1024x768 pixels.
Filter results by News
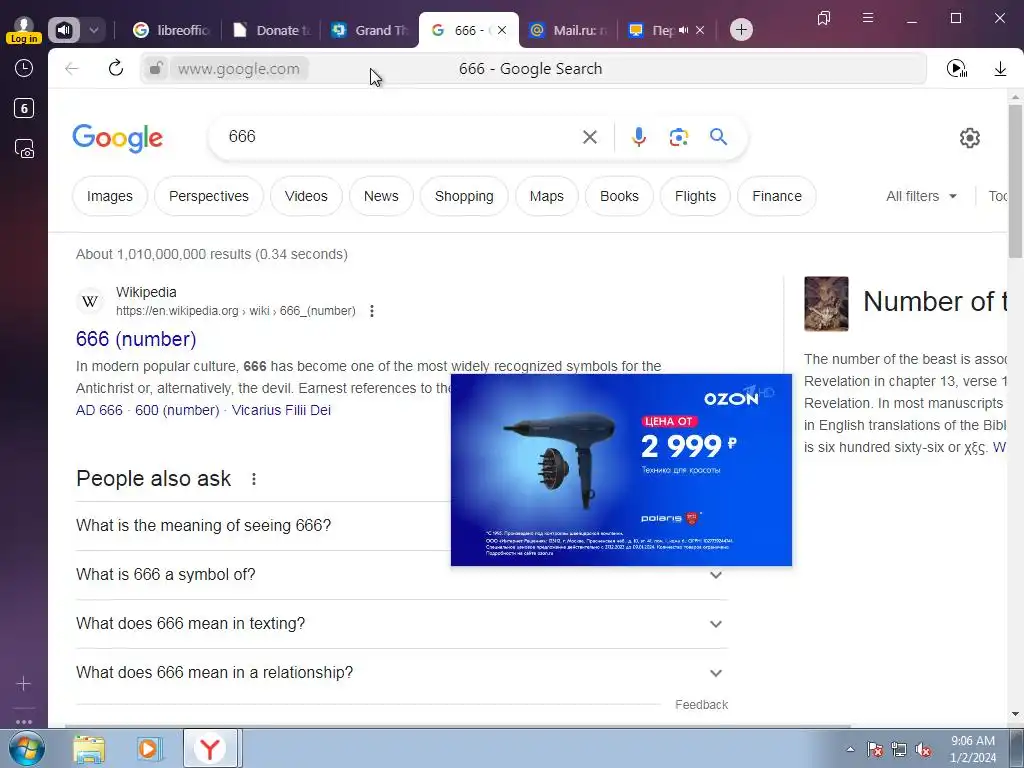pos(381,196)
